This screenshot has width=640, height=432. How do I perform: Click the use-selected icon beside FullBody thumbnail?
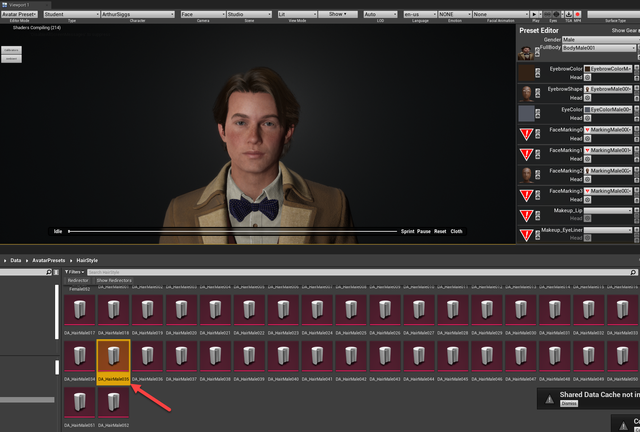point(538,52)
